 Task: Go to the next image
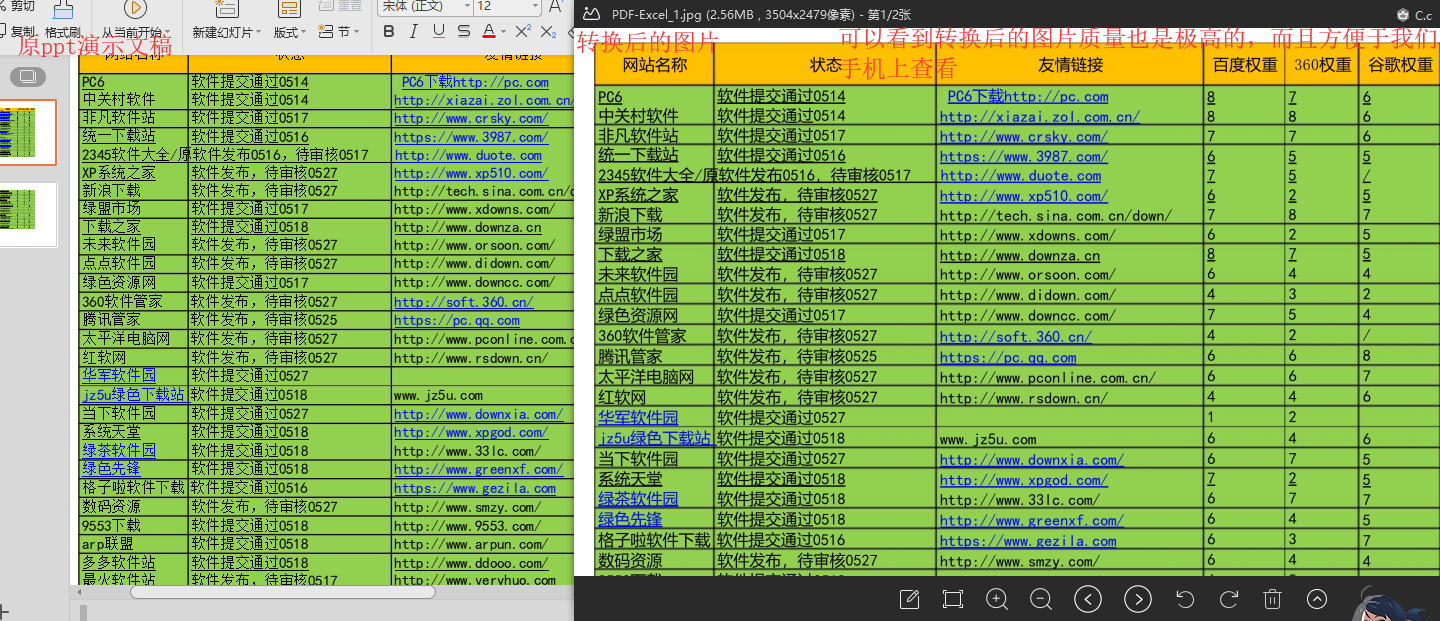(1138, 599)
